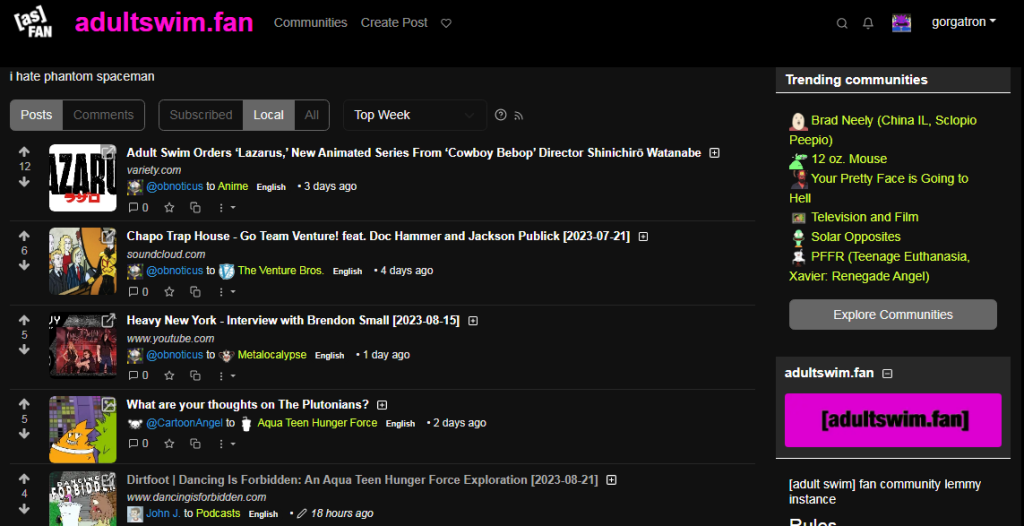Open the Metalocalypse community link
The height and width of the screenshot is (526, 1024).
(x=272, y=355)
